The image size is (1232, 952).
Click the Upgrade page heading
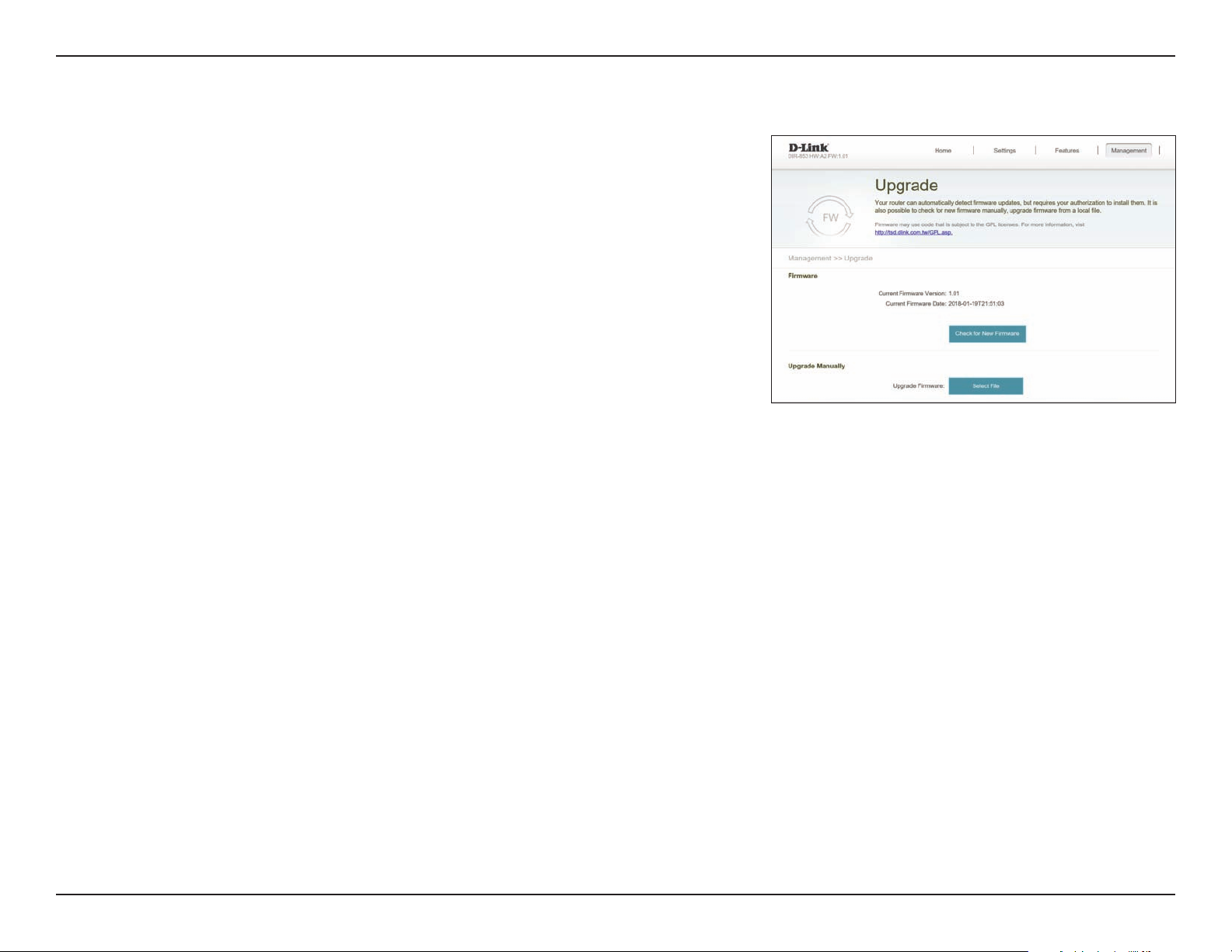906,186
